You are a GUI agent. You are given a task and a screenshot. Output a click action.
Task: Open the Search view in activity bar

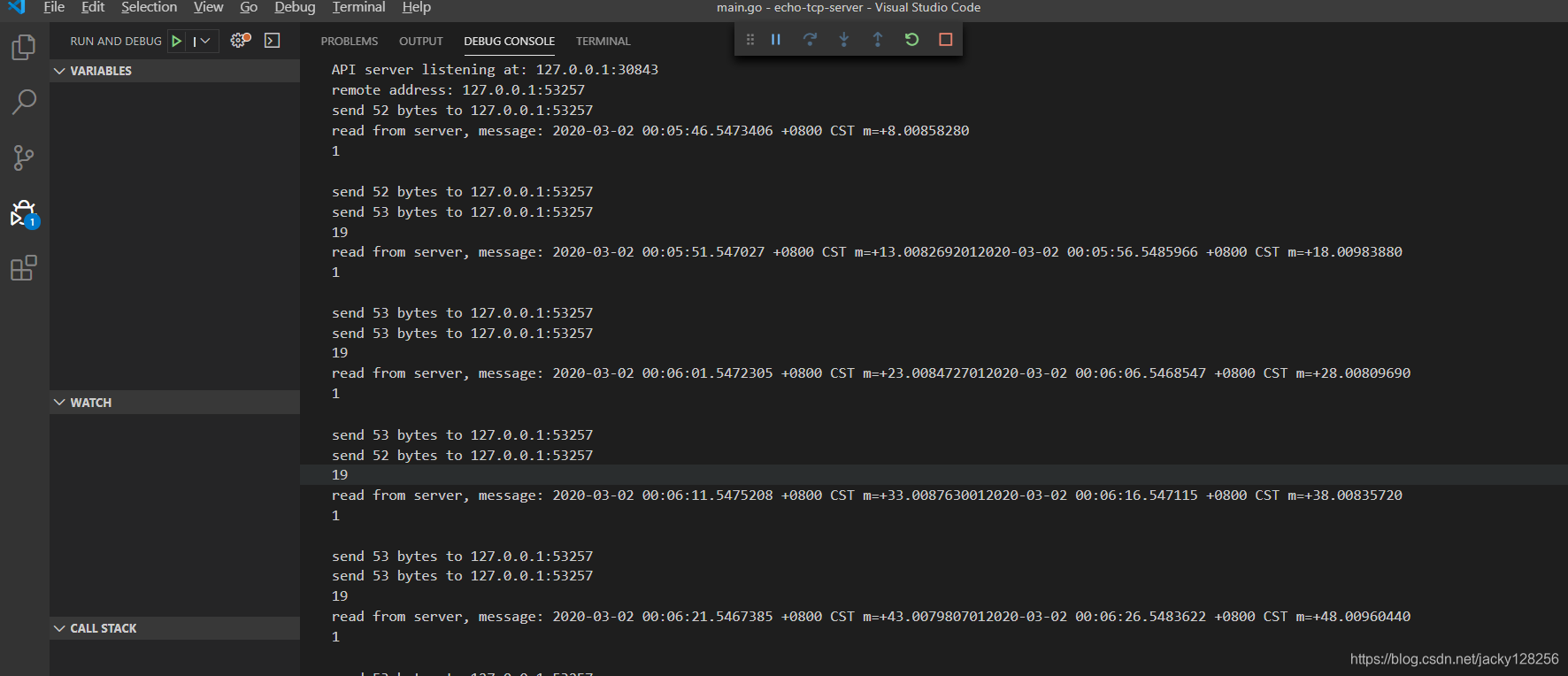[24, 102]
